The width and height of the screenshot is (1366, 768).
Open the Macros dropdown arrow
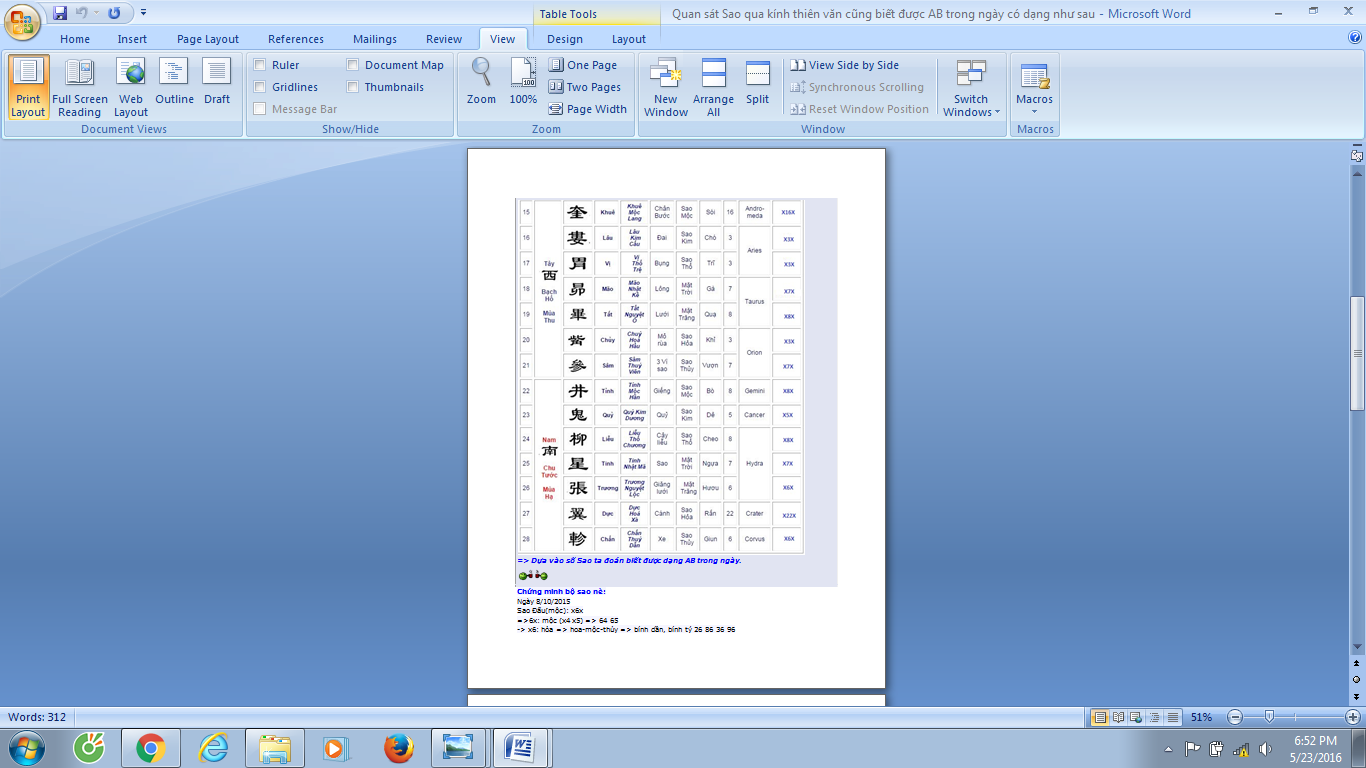[1034, 111]
